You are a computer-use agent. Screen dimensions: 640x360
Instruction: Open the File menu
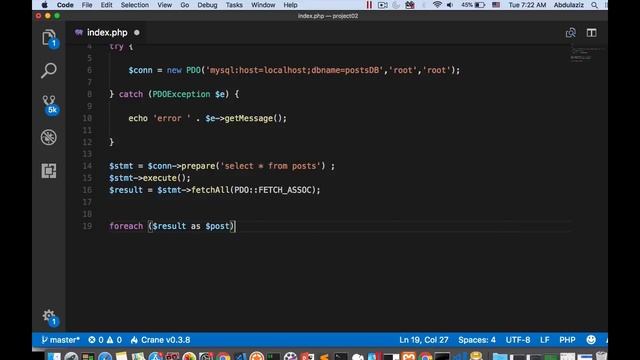click(87, 5)
